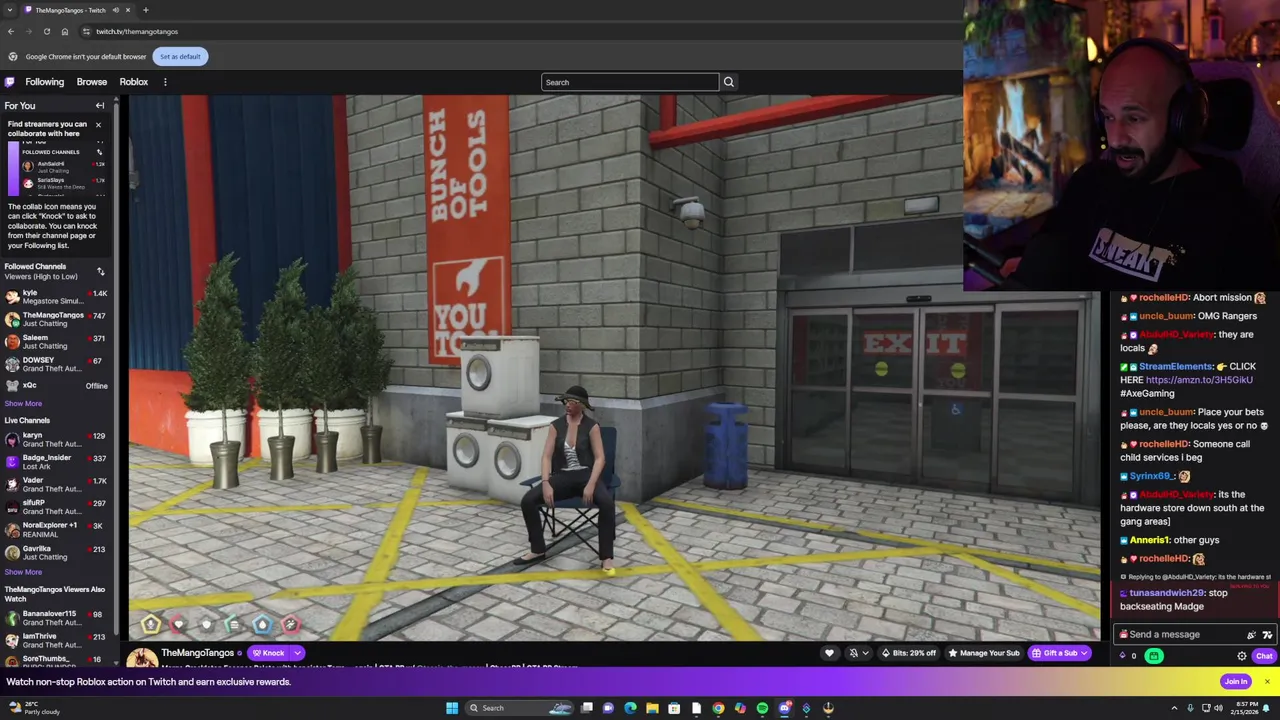Click the Twitch home logo

[x=10, y=82]
